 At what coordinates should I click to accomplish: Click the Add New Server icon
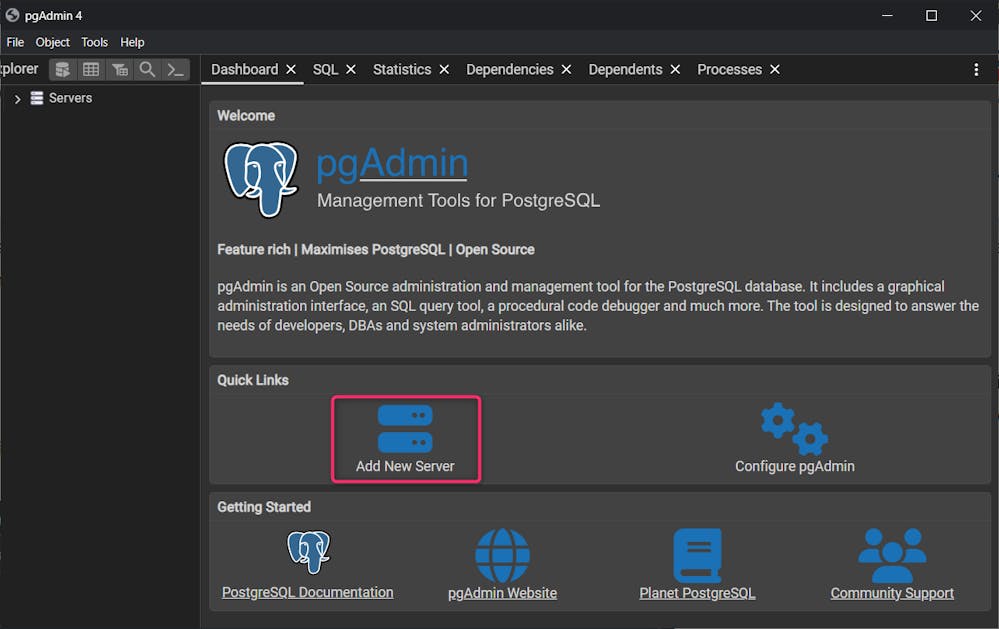[405, 428]
